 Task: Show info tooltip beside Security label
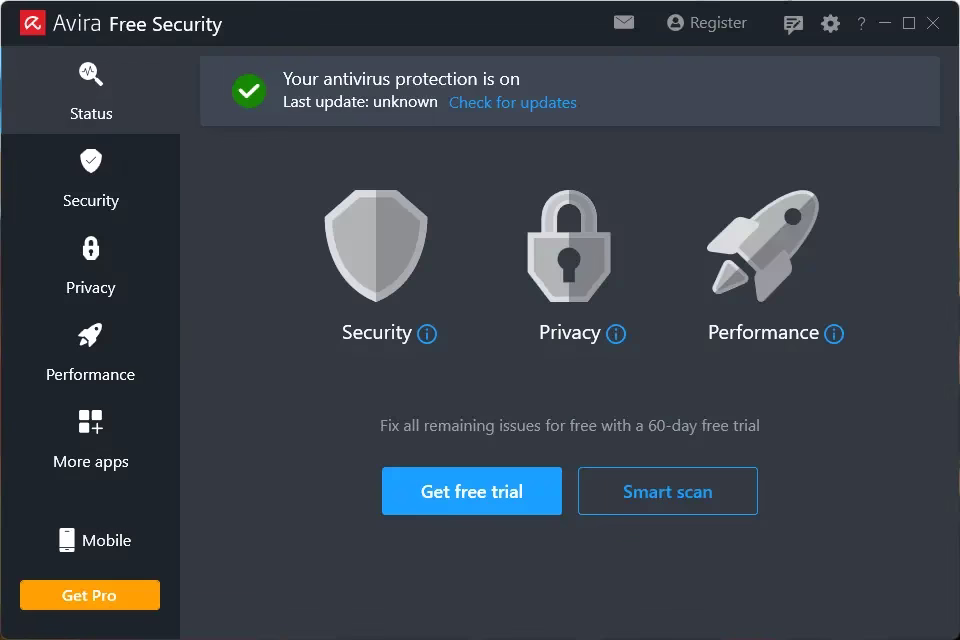pos(427,334)
